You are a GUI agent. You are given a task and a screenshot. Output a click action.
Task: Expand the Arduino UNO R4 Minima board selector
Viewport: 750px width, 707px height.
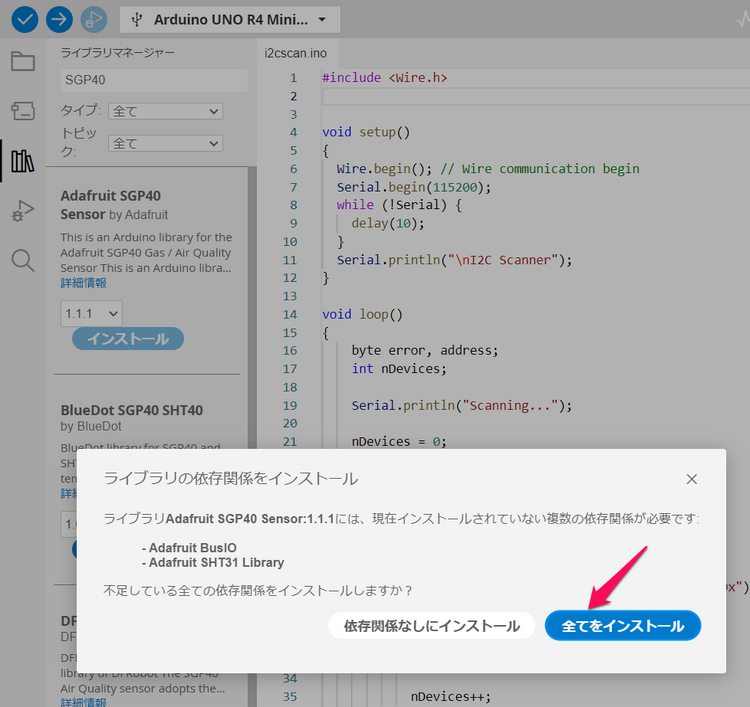point(229,19)
